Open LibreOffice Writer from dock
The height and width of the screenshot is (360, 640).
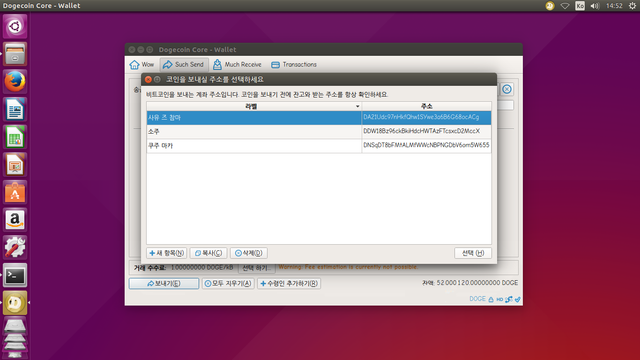(15, 109)
